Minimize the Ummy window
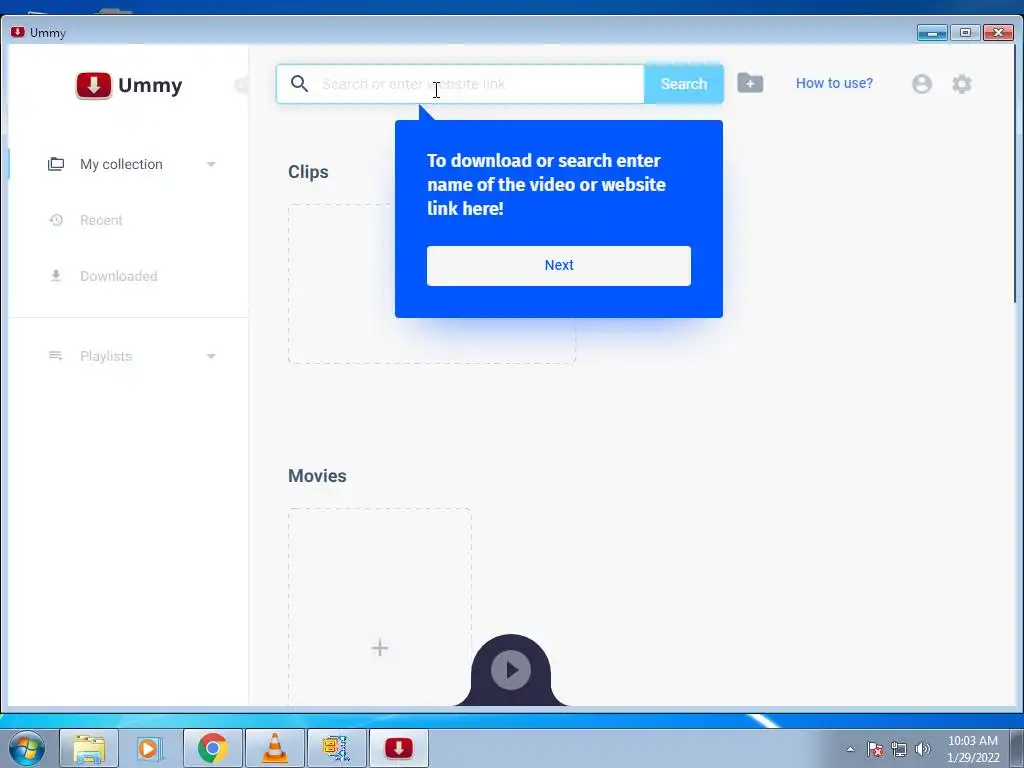The image size is (1024, 768). pos(932,32)
